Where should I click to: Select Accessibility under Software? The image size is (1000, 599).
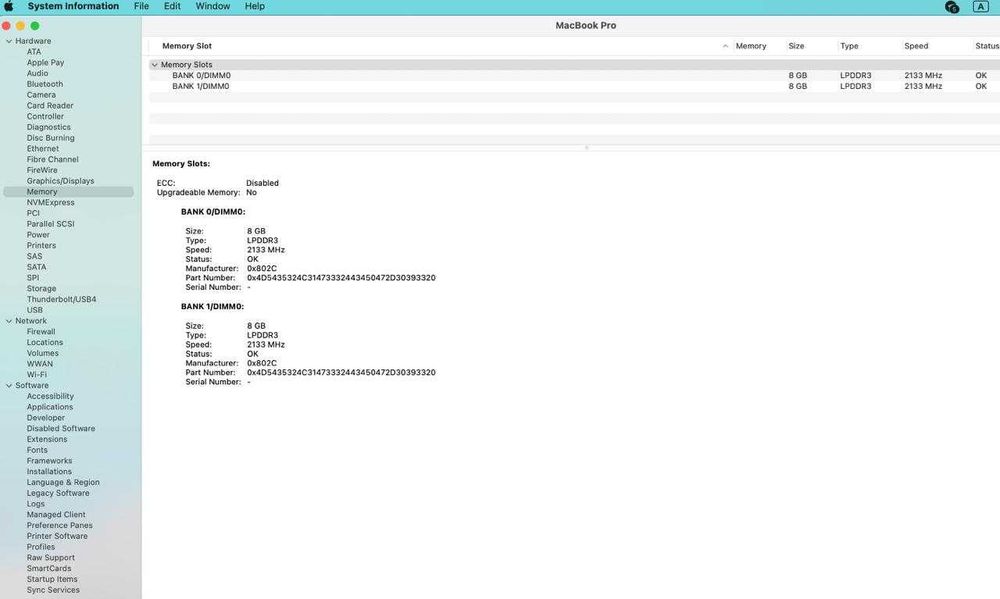tap(50, 396)
